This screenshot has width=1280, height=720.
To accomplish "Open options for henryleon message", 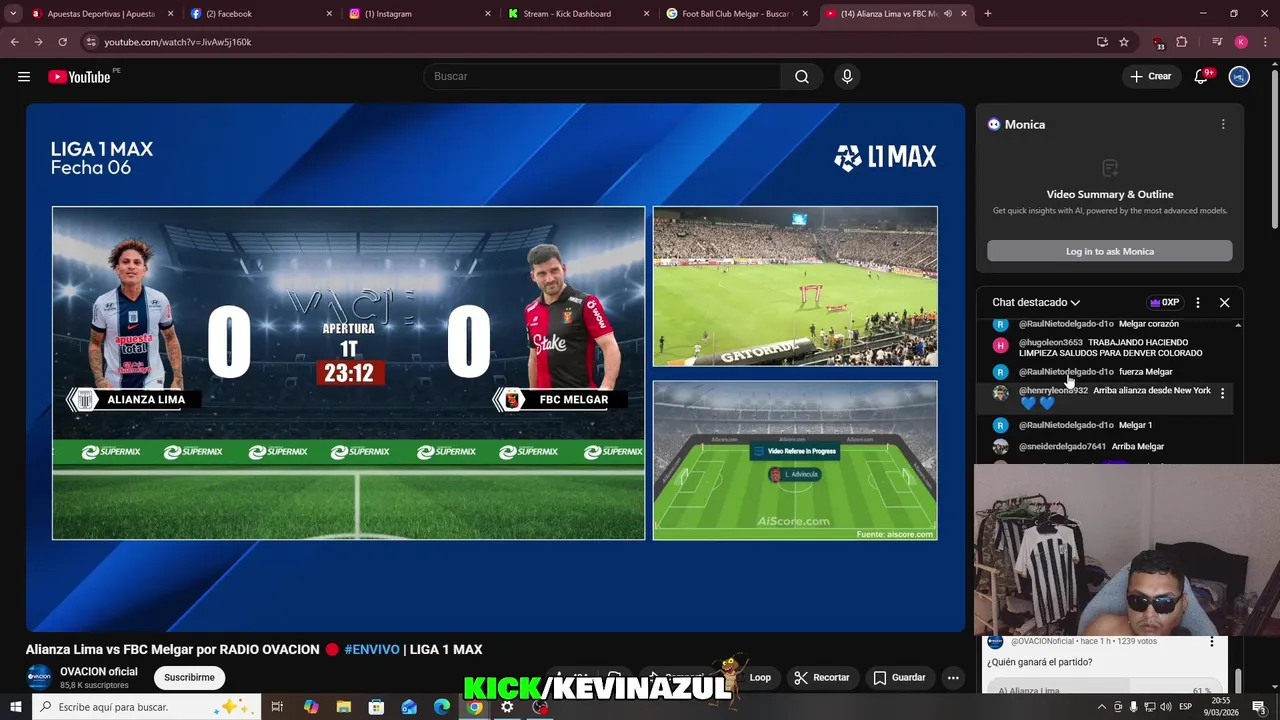I will tap(1222, 394).
